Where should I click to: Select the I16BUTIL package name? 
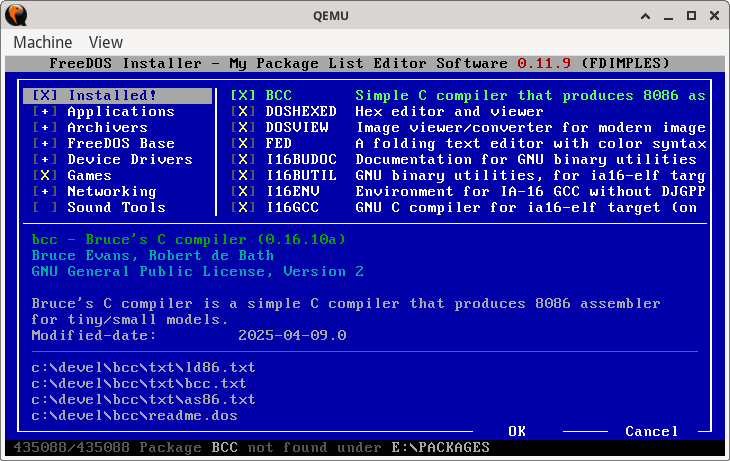301,176
